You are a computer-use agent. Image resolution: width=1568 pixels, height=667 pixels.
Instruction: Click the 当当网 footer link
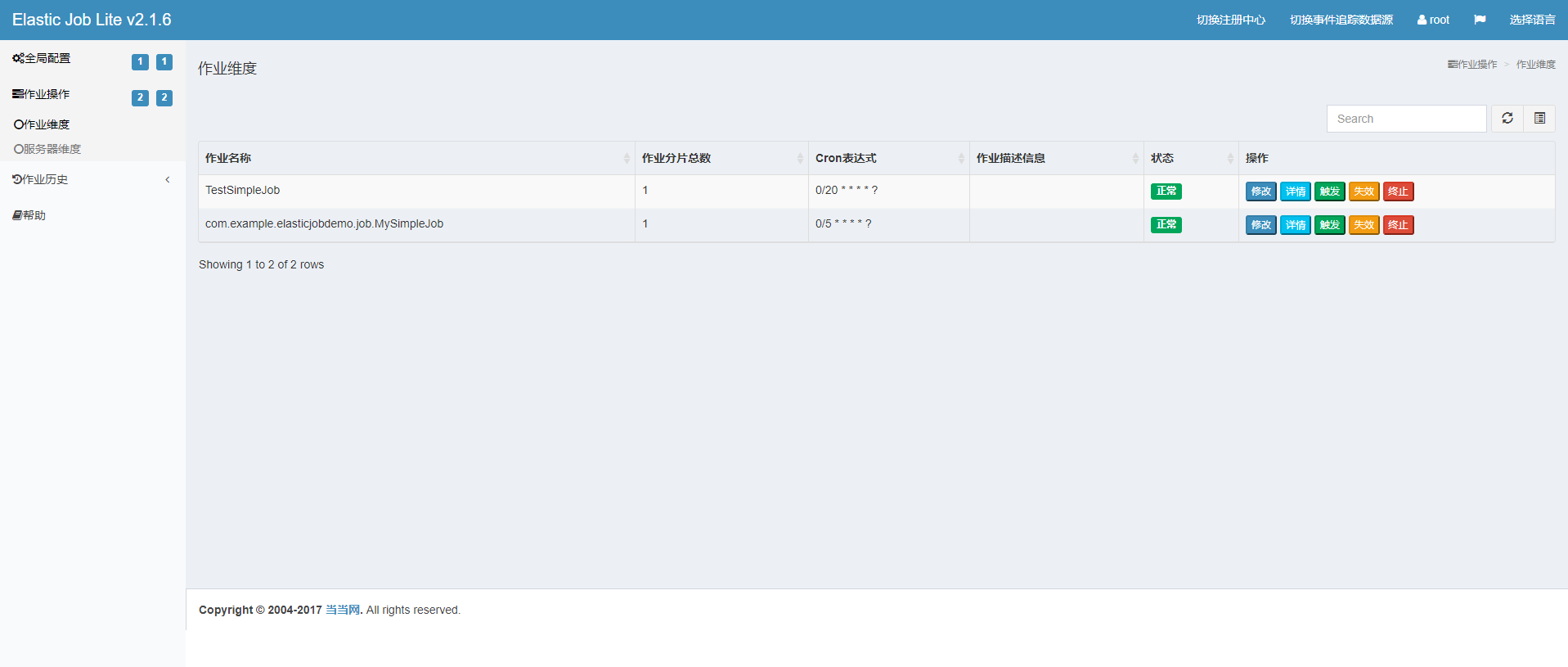tap(343, 610)
